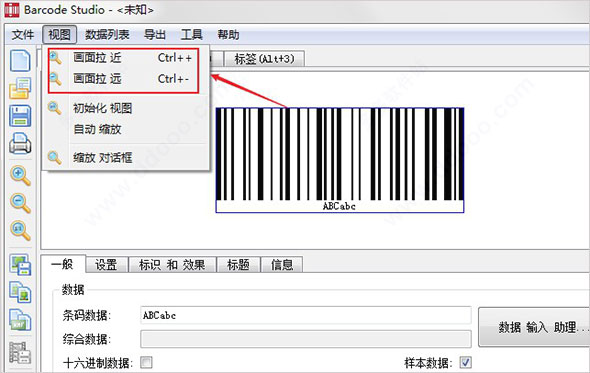Click the Open file folder icon

[x=20, y=88]
